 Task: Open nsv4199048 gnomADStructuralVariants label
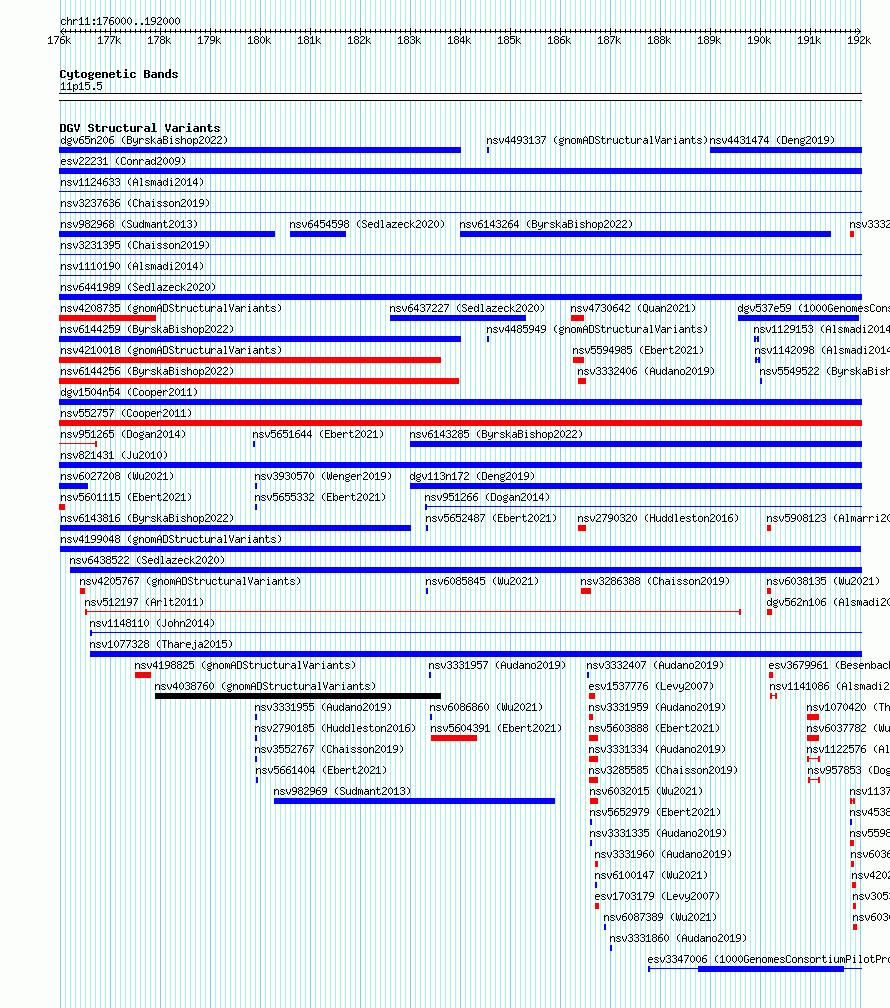pyautogui.click(x=171, y=539)
